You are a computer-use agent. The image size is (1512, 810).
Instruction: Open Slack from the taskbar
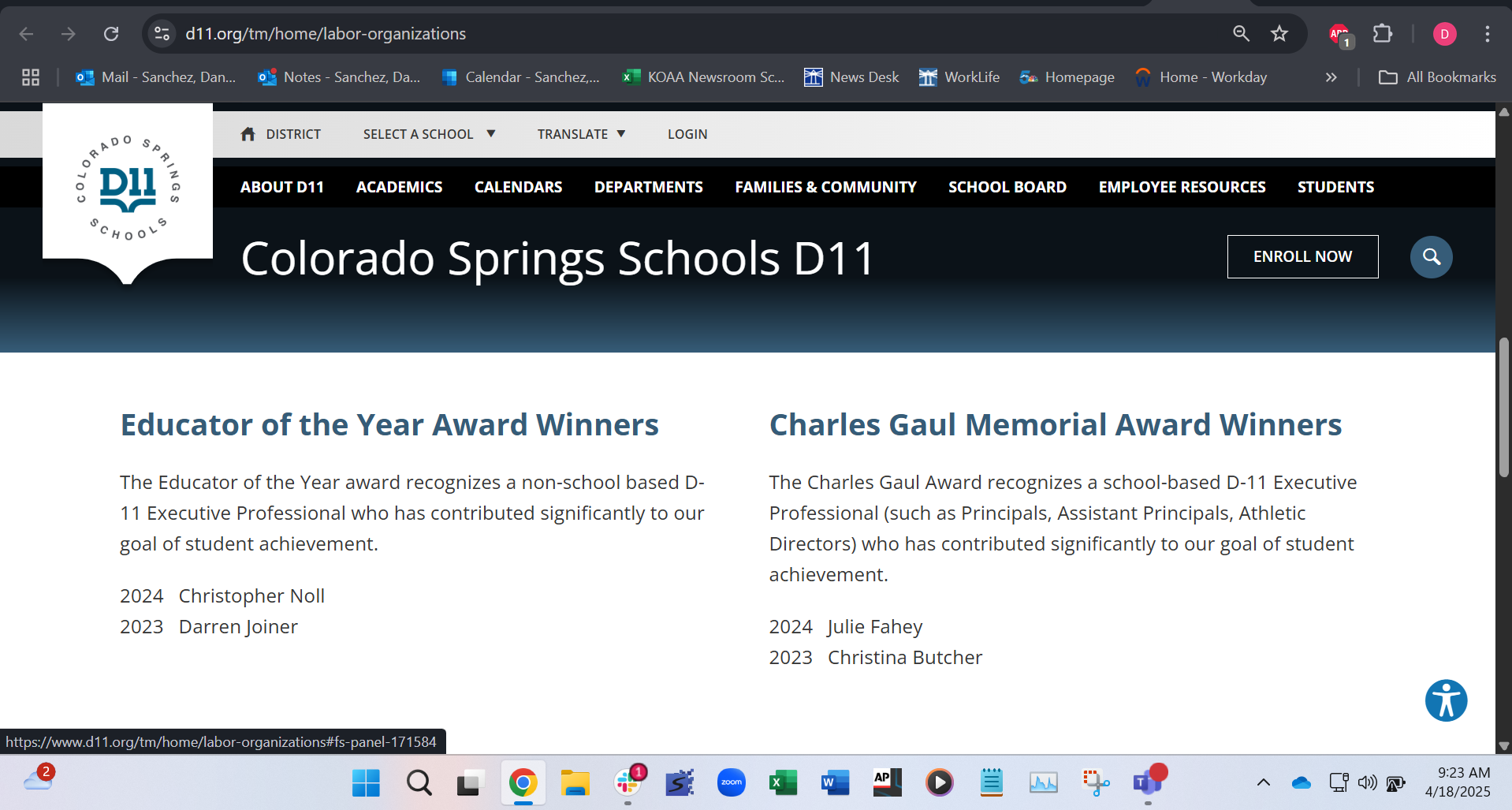(x=628, y=782)
